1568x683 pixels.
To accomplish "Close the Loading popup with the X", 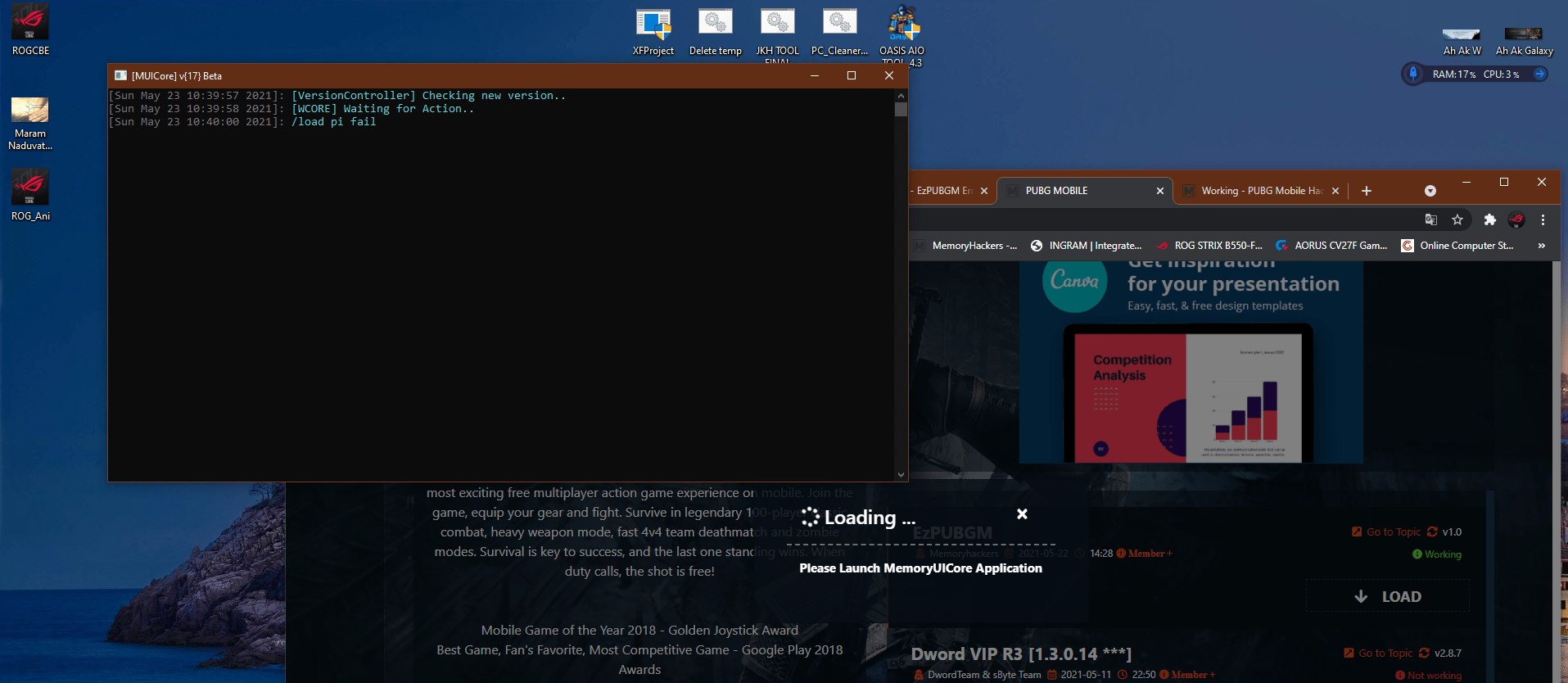I will click(1022, 513).
